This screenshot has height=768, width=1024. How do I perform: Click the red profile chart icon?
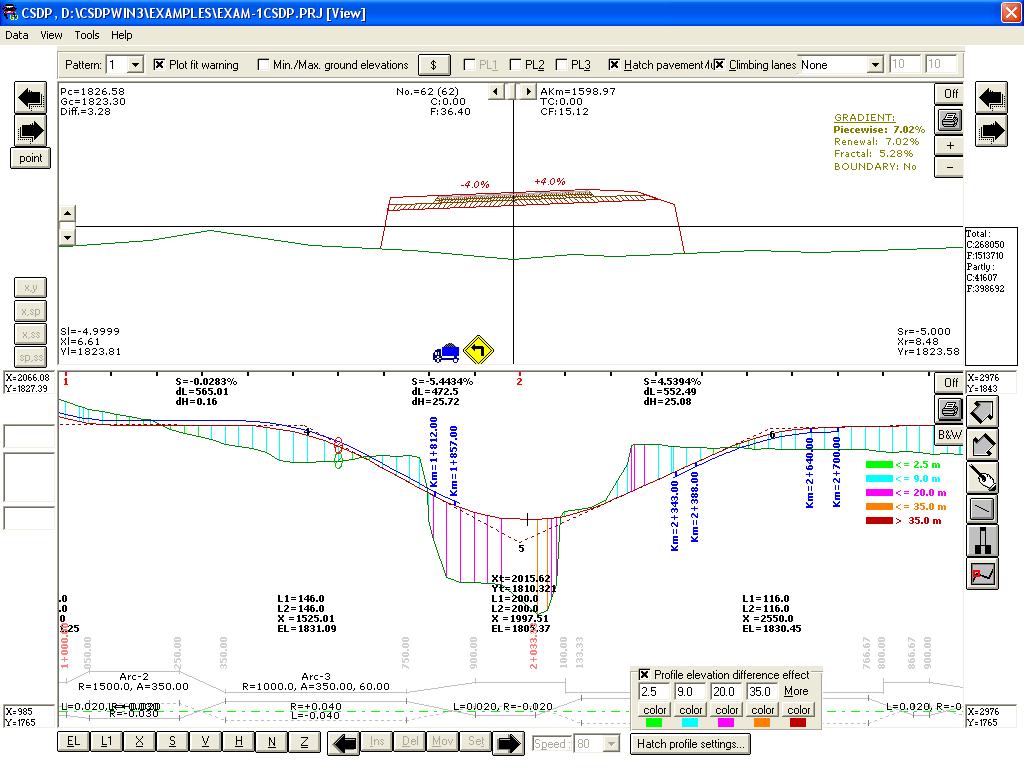982,573
